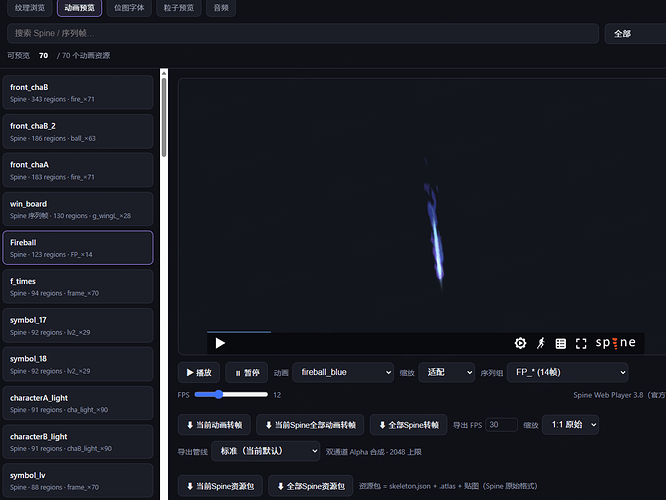Adjust the FPS slider handle
This screenshot has height=500, width=666.
tap(218, 394)
